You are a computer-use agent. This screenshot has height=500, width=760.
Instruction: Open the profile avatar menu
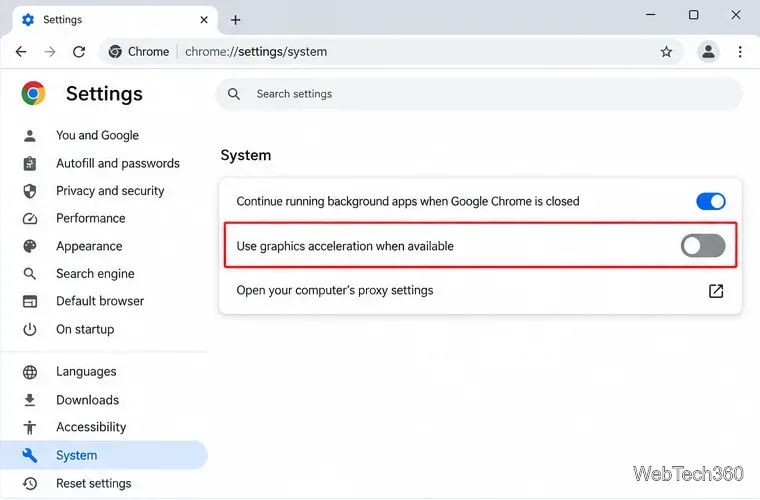pyautogui.click(x=708, y=51)
